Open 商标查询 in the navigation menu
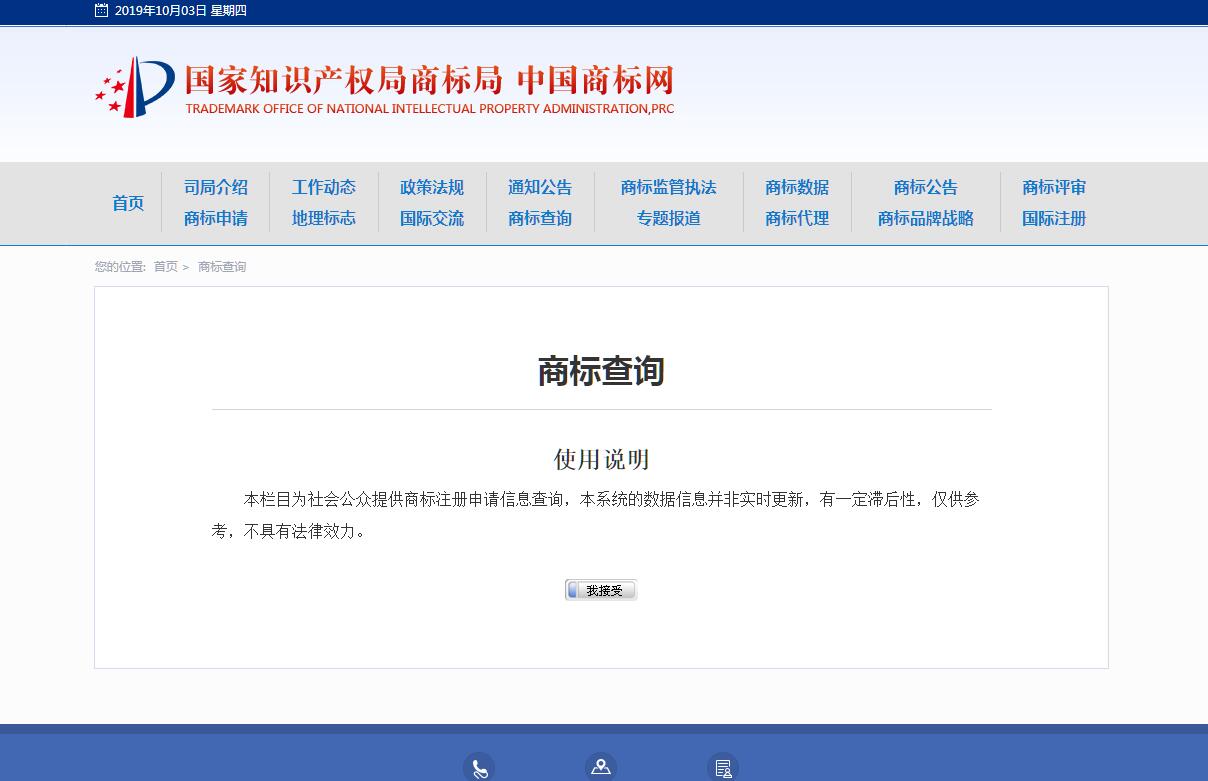This screenshot has width=1208, height=781. pyautogui.click(x=540, y=219)
